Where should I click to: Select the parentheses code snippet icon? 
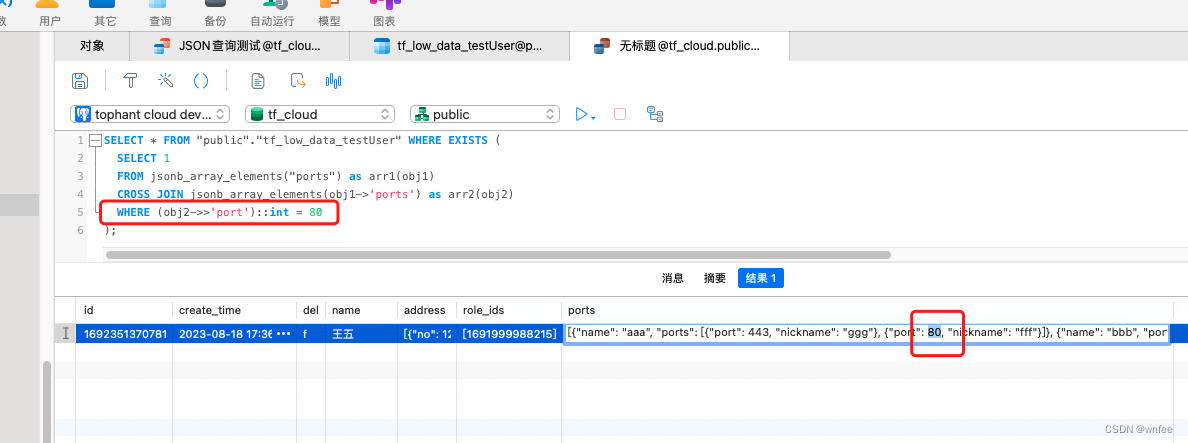(201, 80)
